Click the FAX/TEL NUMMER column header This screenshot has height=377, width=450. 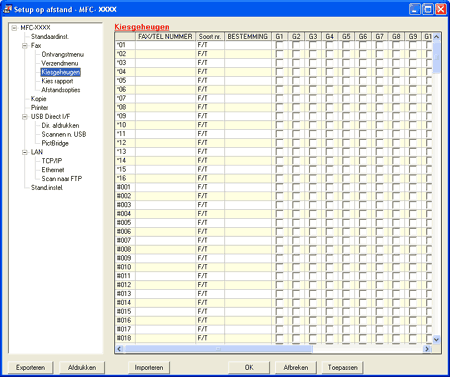pos(165,37)
